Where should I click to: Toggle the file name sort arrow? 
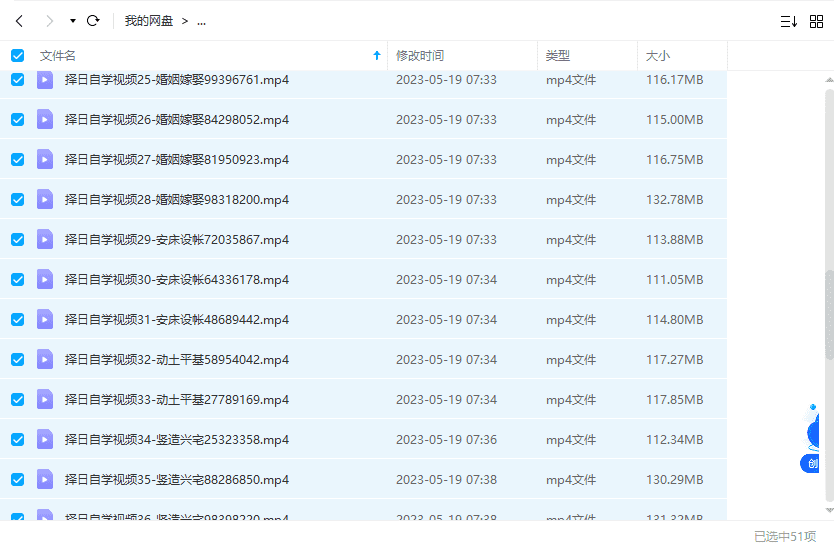tap(376, 56)
